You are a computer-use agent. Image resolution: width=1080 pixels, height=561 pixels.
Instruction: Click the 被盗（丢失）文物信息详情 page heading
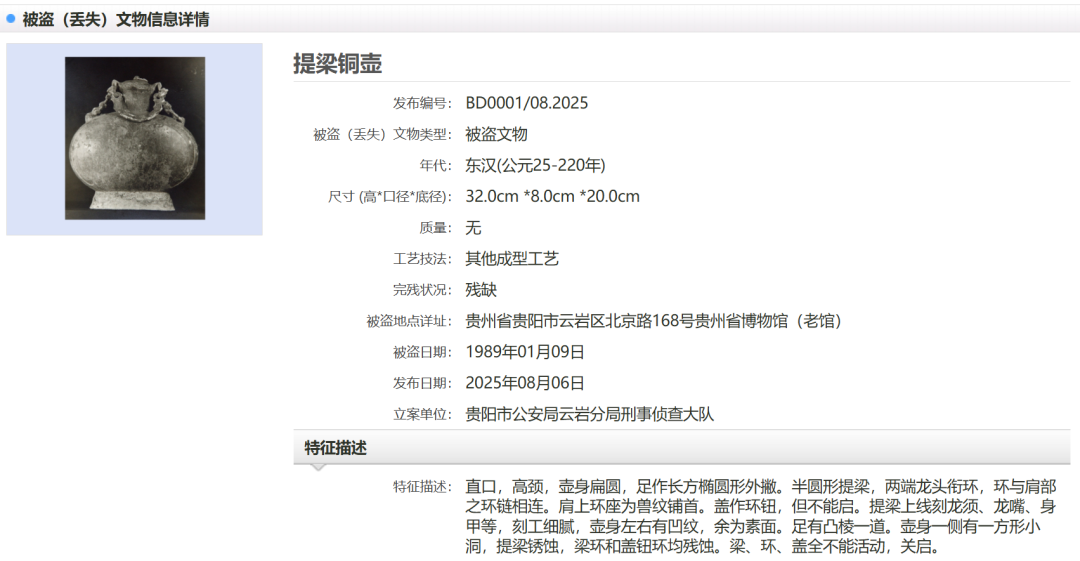tap(116, 19)
